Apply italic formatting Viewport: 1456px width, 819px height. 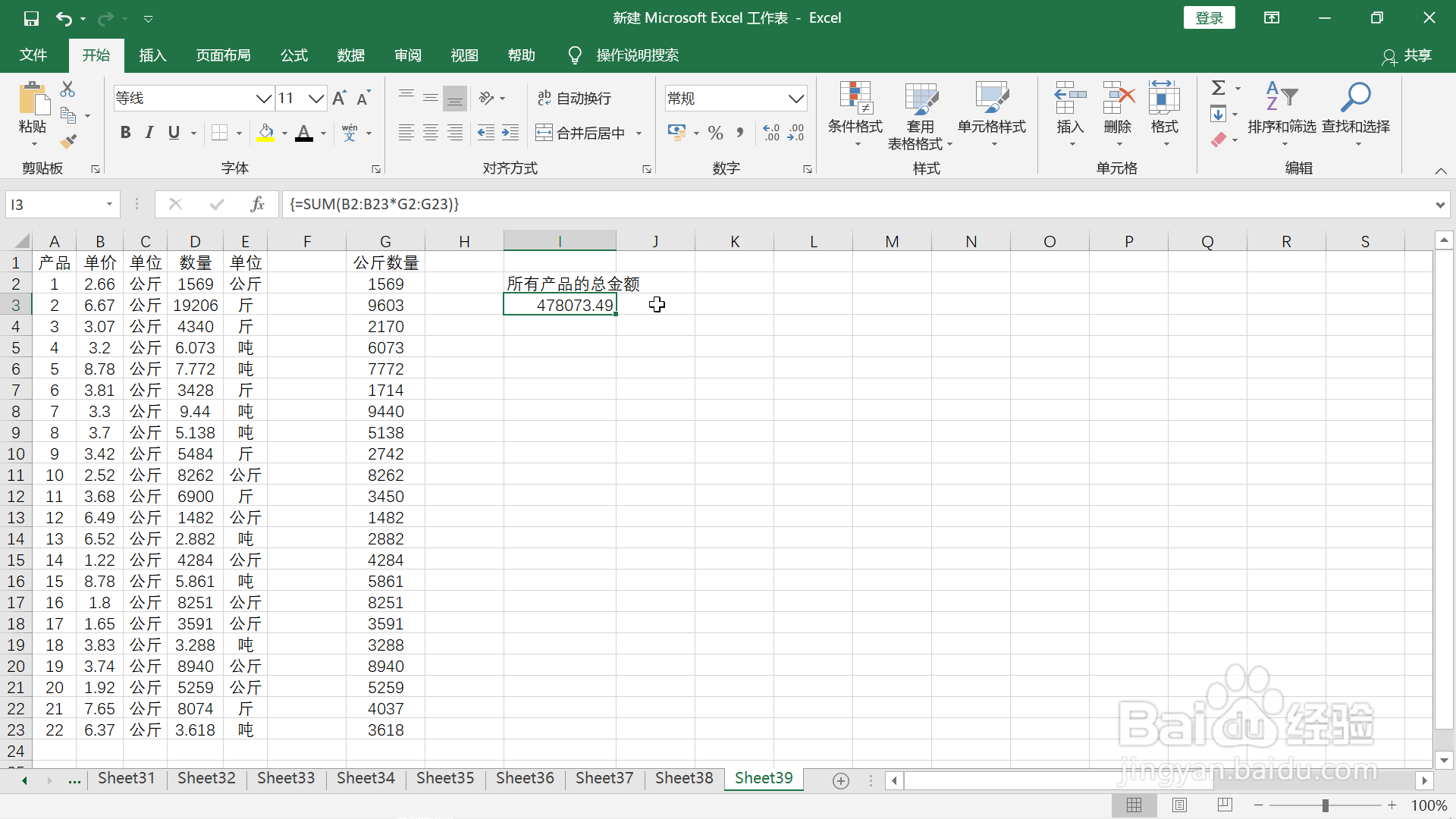(x=149, y=132)
